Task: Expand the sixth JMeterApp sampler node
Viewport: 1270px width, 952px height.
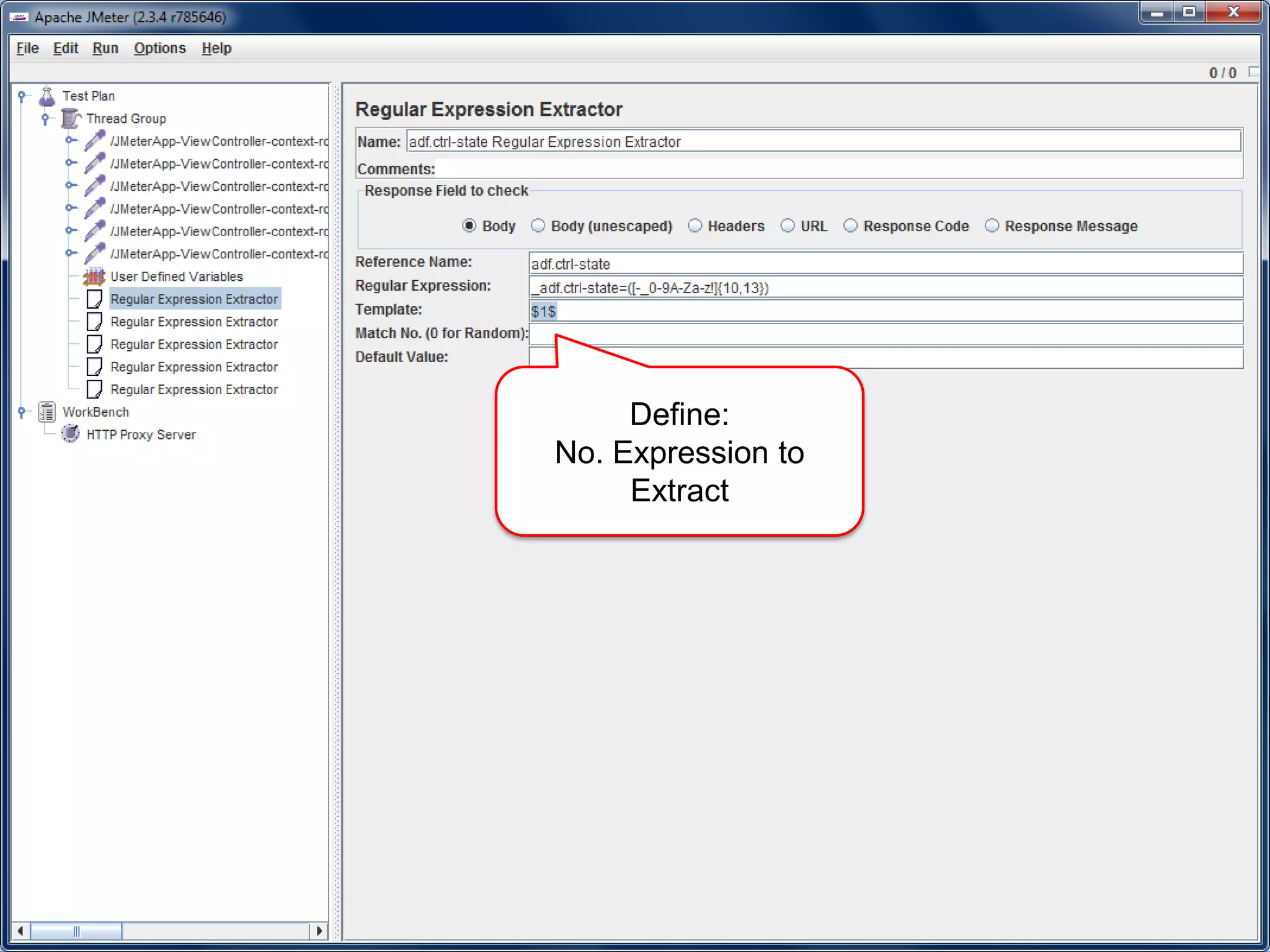Action: click(71, 253)
